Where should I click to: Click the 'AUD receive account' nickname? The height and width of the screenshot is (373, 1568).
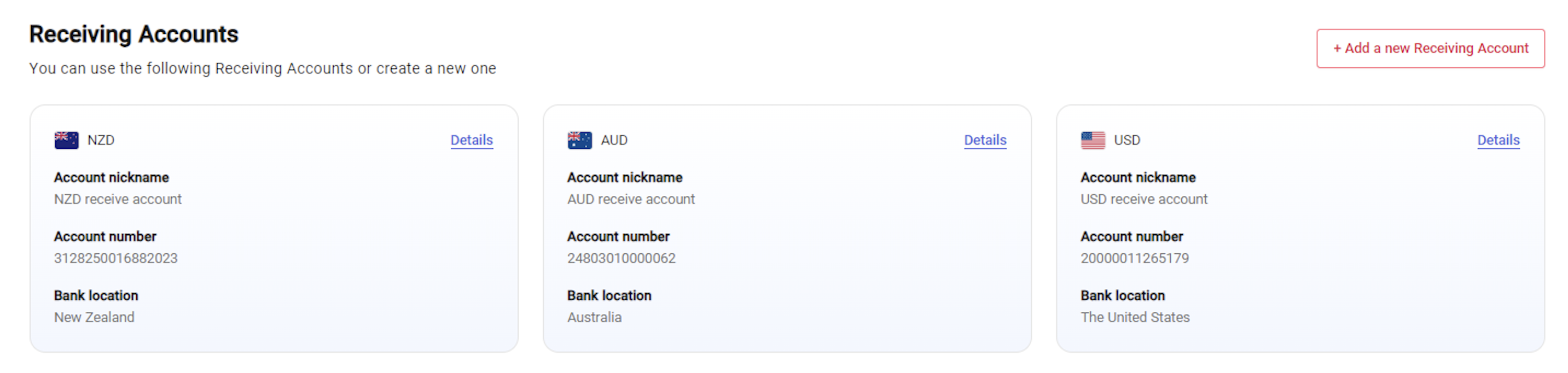point(631,199)
